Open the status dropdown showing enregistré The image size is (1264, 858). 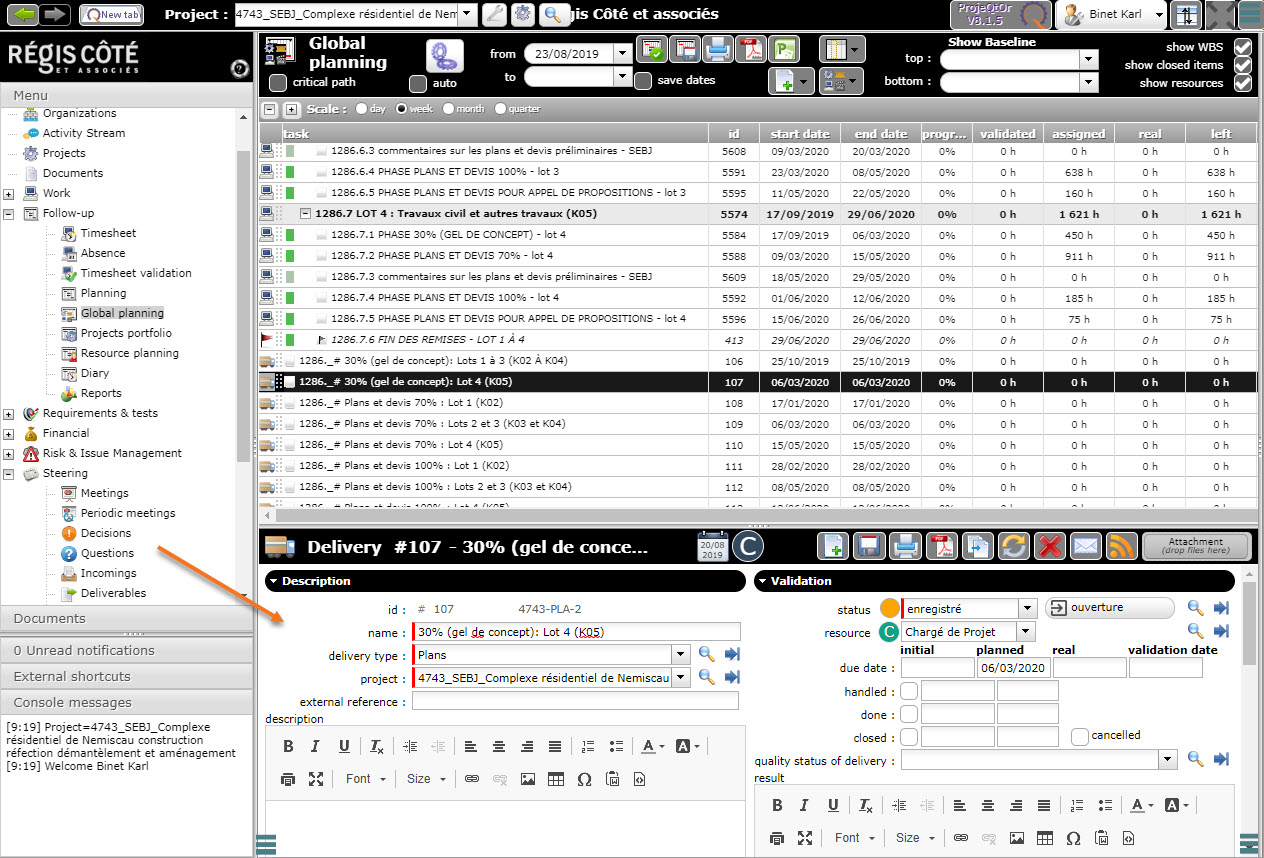[x=1027, y=608]
